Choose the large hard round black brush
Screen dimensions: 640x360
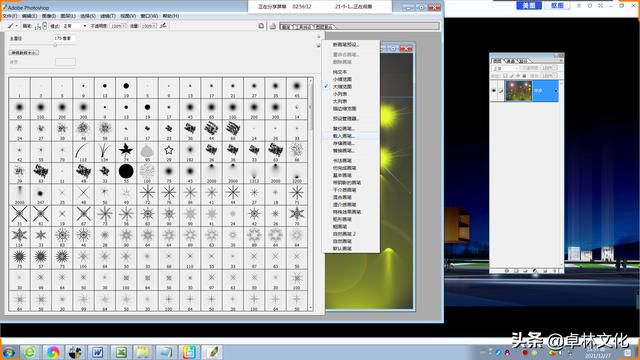click(126, 171)
